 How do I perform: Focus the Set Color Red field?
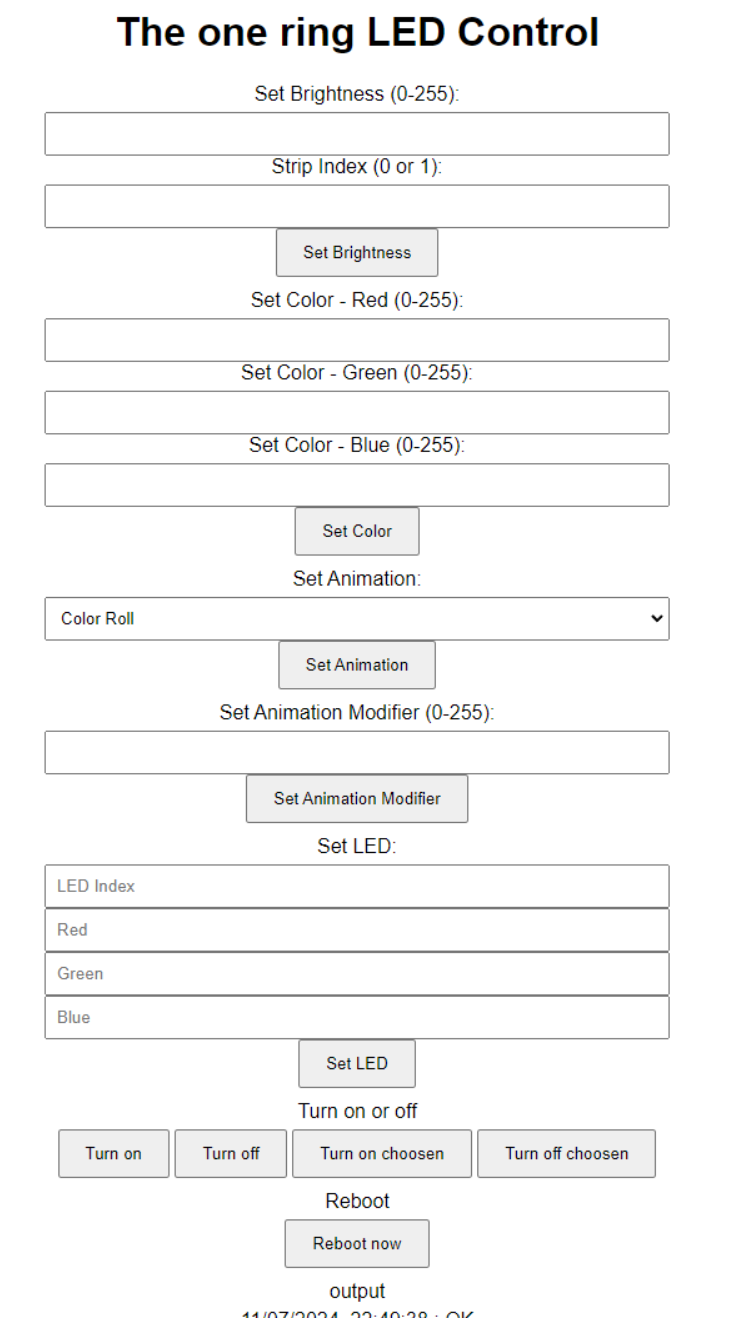pyautogui.click(x=357, y=340)
